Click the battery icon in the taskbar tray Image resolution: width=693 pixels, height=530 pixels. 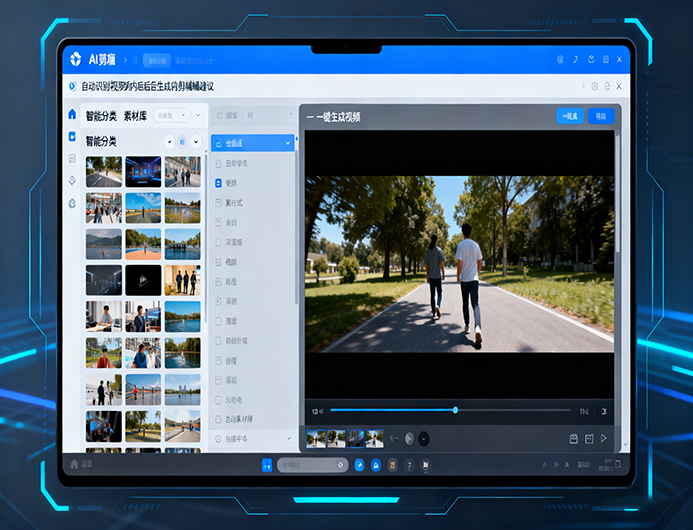(618, 464)
